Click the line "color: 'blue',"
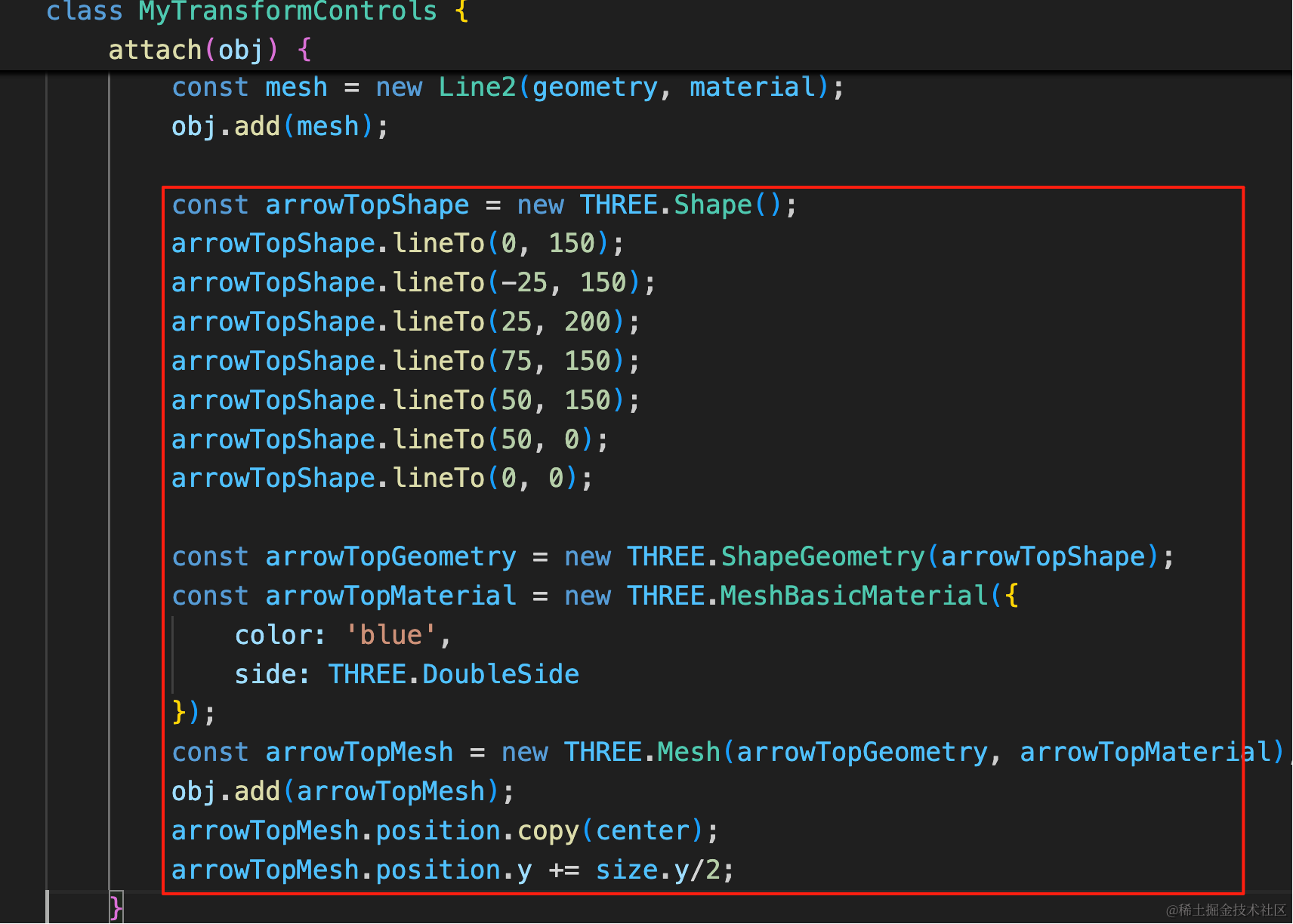Screen dimensions: 1293x924 click(343, 636)
